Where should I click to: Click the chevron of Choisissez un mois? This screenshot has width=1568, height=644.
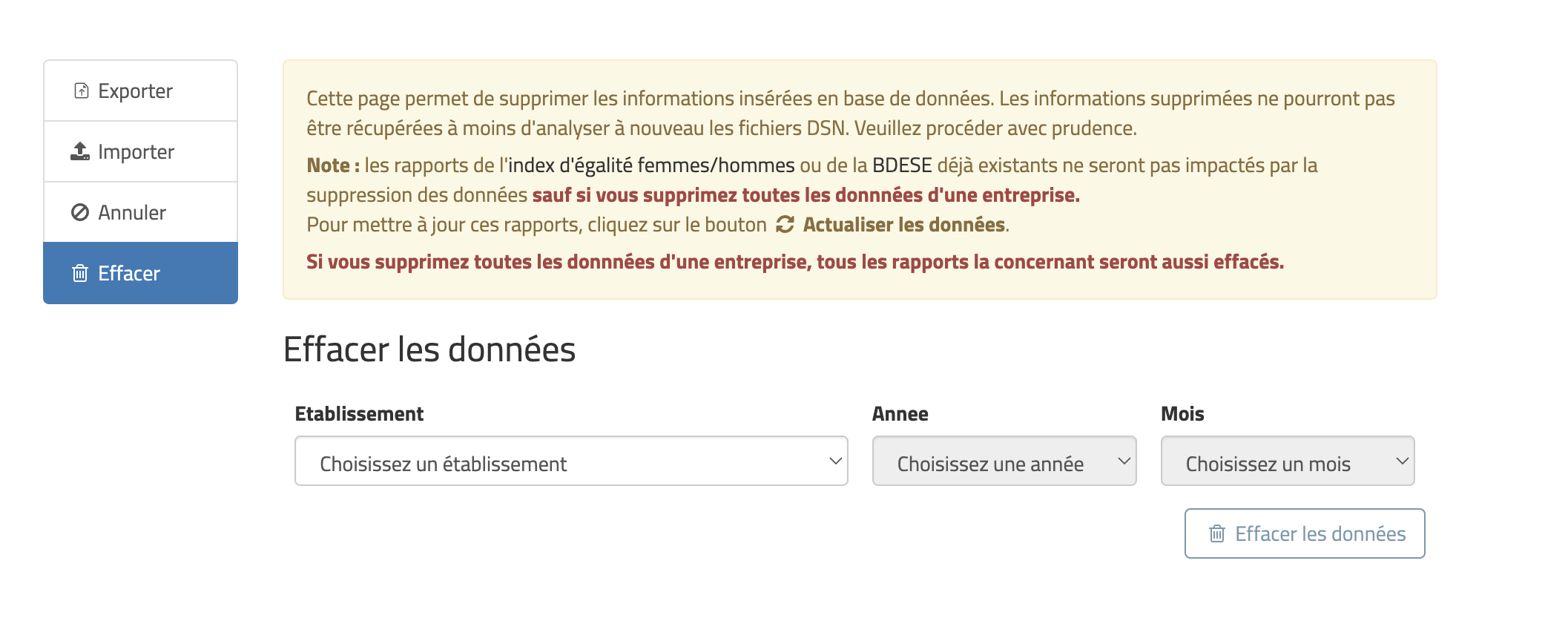coord(1402,461)
